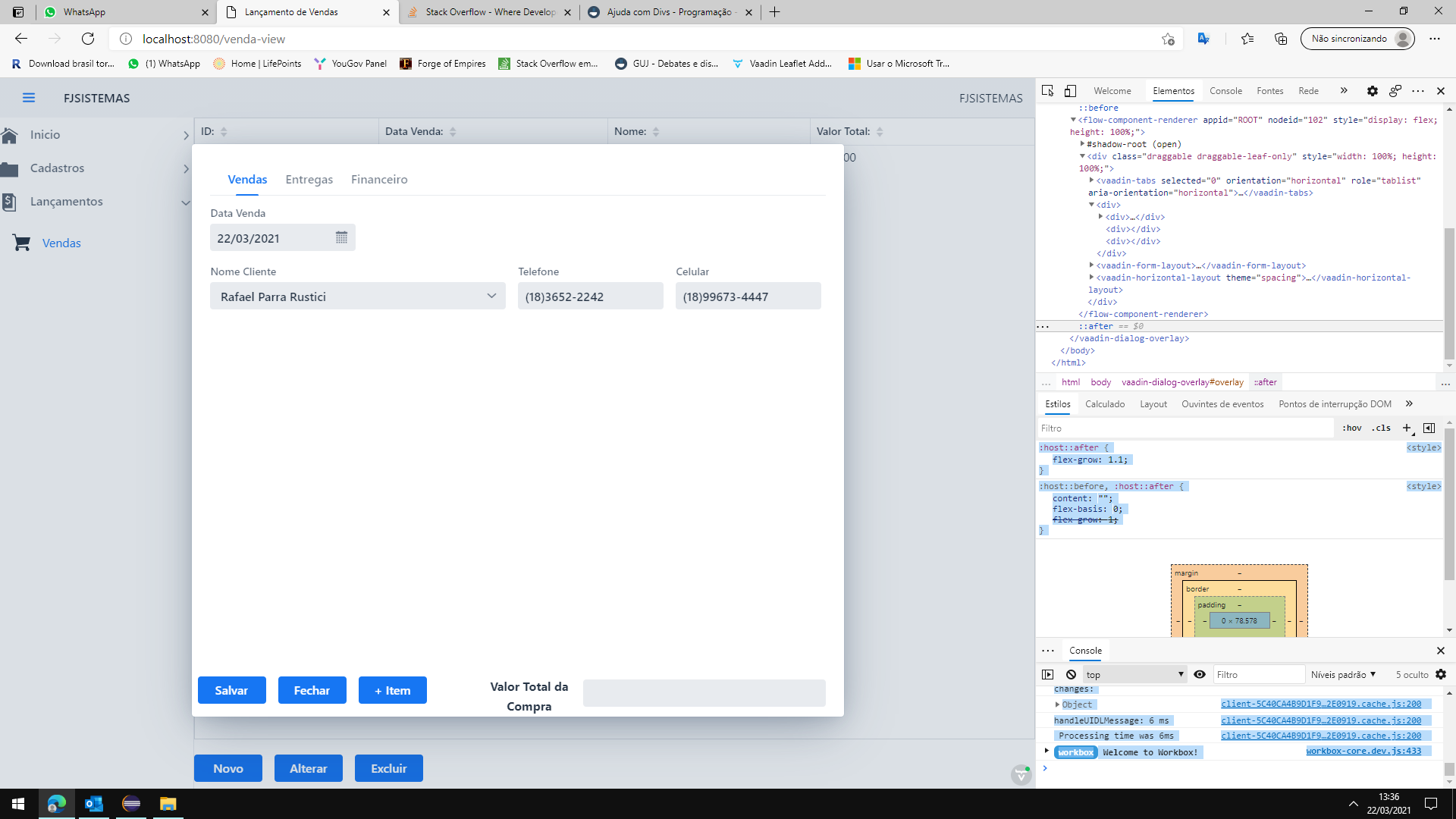Open the calendar date picker icon
The width and height of the screenshot is (1456, 819).
(x=341, y=237)
